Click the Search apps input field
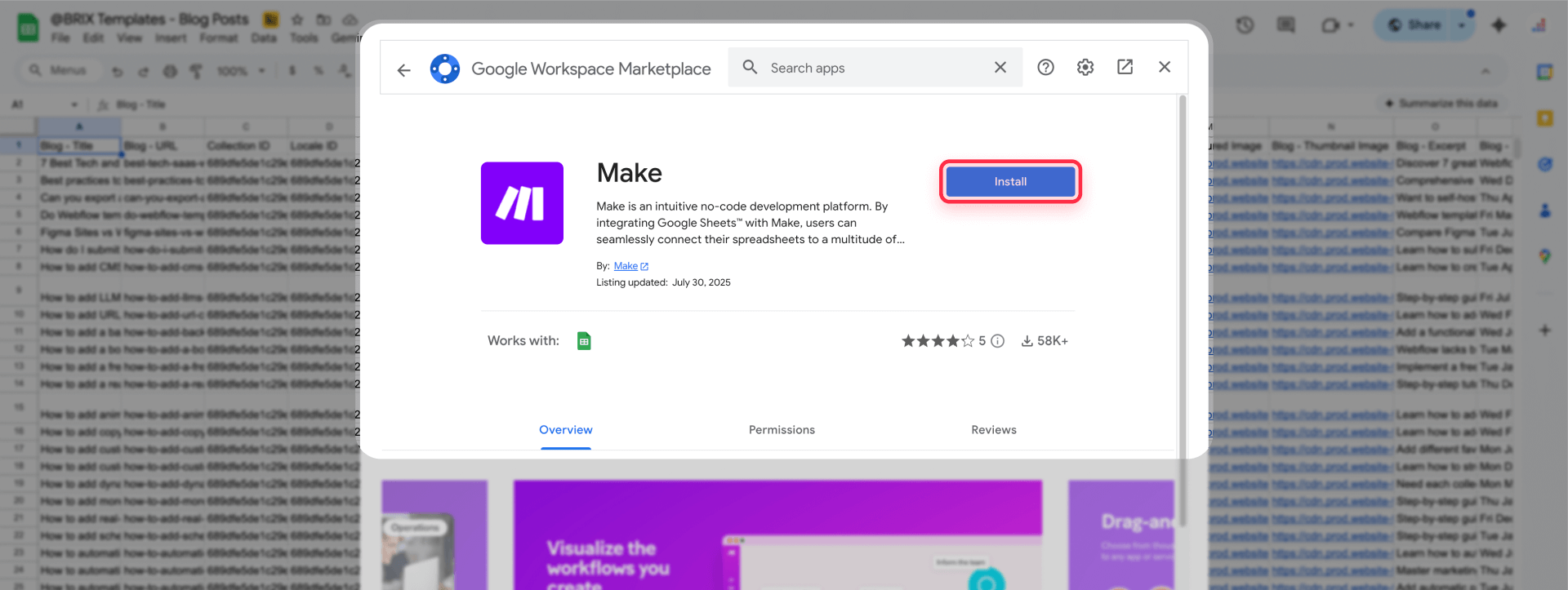Viewport: 1568px width, 590px height. [874, 68]
